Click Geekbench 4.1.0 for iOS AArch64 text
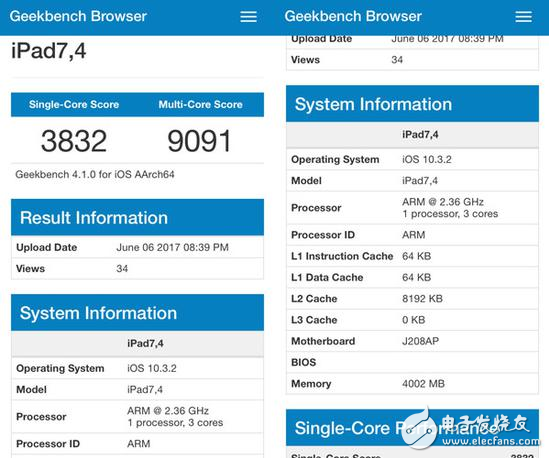This screenshot has height=458, width=549. pos(95,174)
